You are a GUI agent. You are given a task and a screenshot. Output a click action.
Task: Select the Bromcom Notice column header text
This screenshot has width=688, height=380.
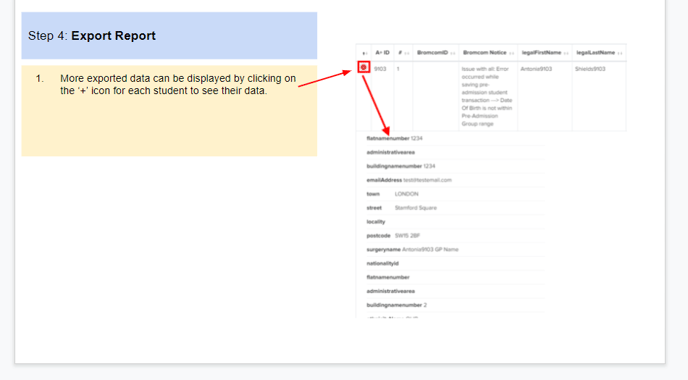coord(484,53)
